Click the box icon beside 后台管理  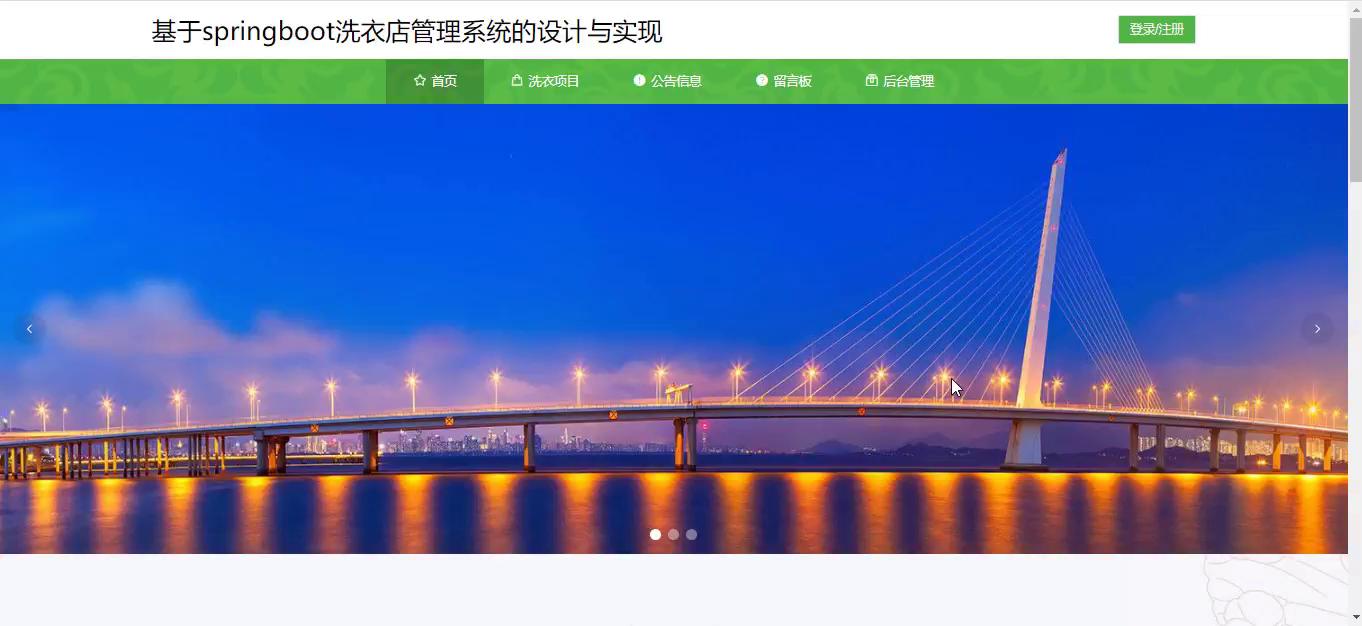872,80
